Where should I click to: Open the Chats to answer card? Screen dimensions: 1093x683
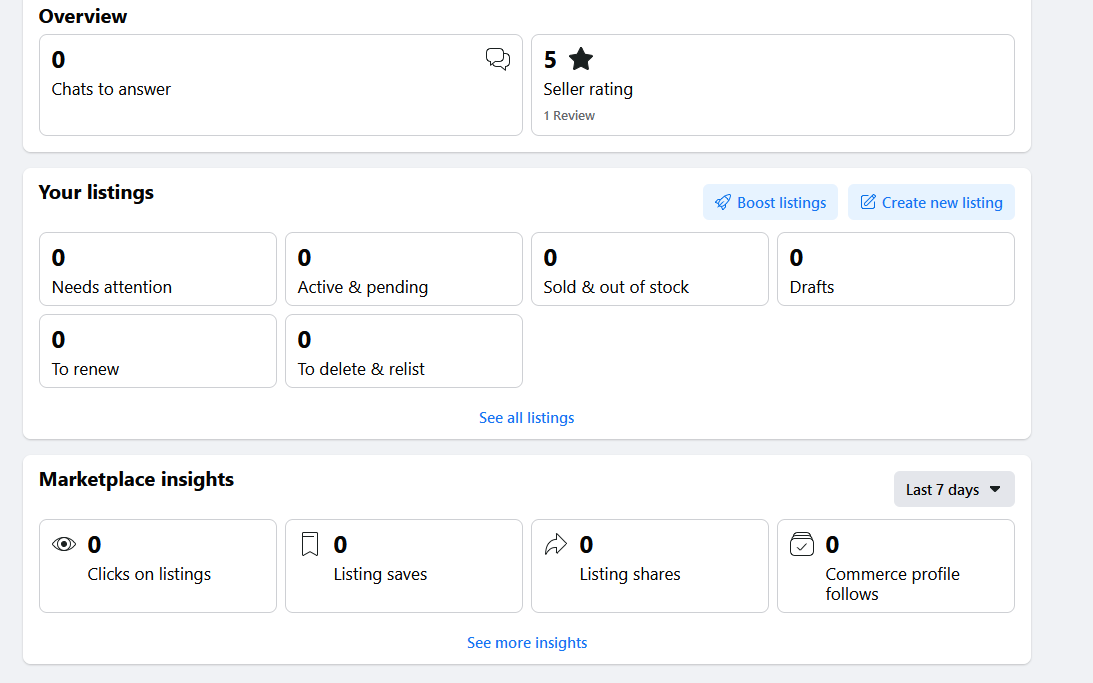[280, 85]
